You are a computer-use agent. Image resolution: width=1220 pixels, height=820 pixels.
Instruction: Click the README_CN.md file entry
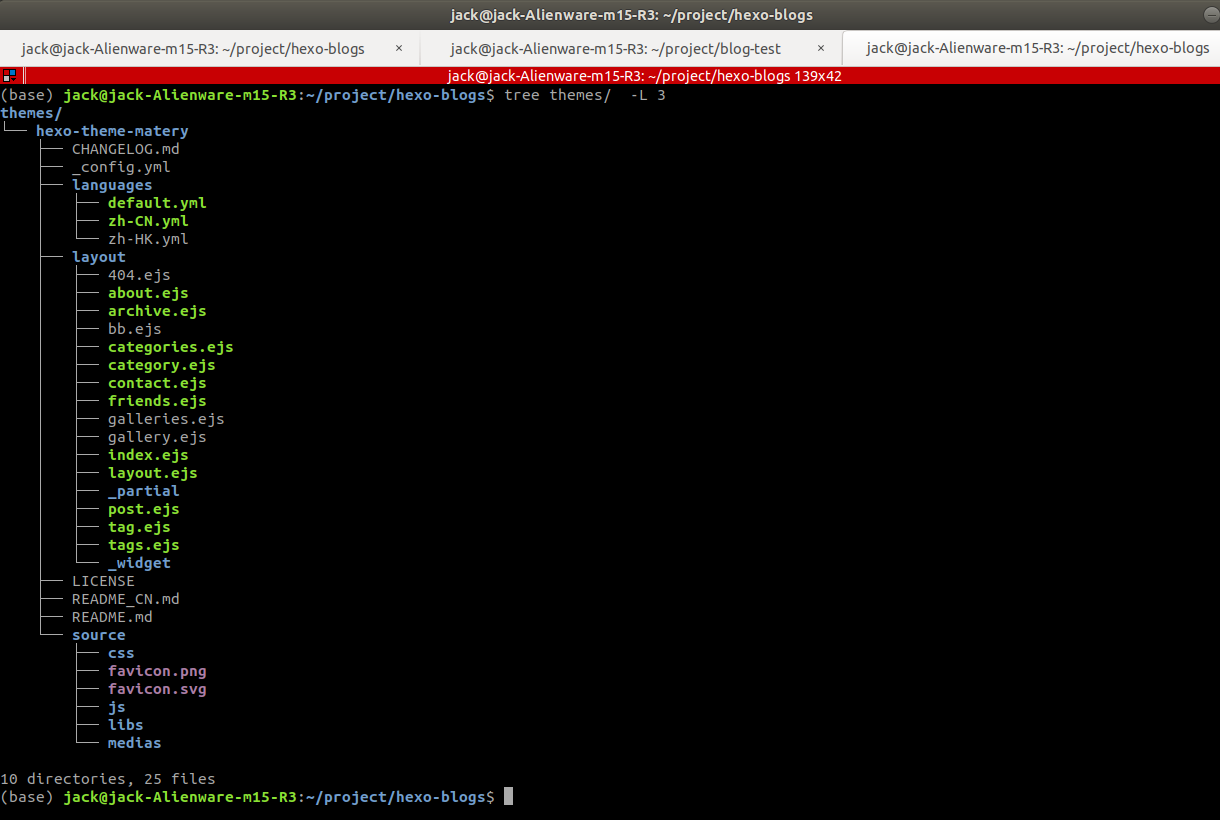(x=126, y=599)
